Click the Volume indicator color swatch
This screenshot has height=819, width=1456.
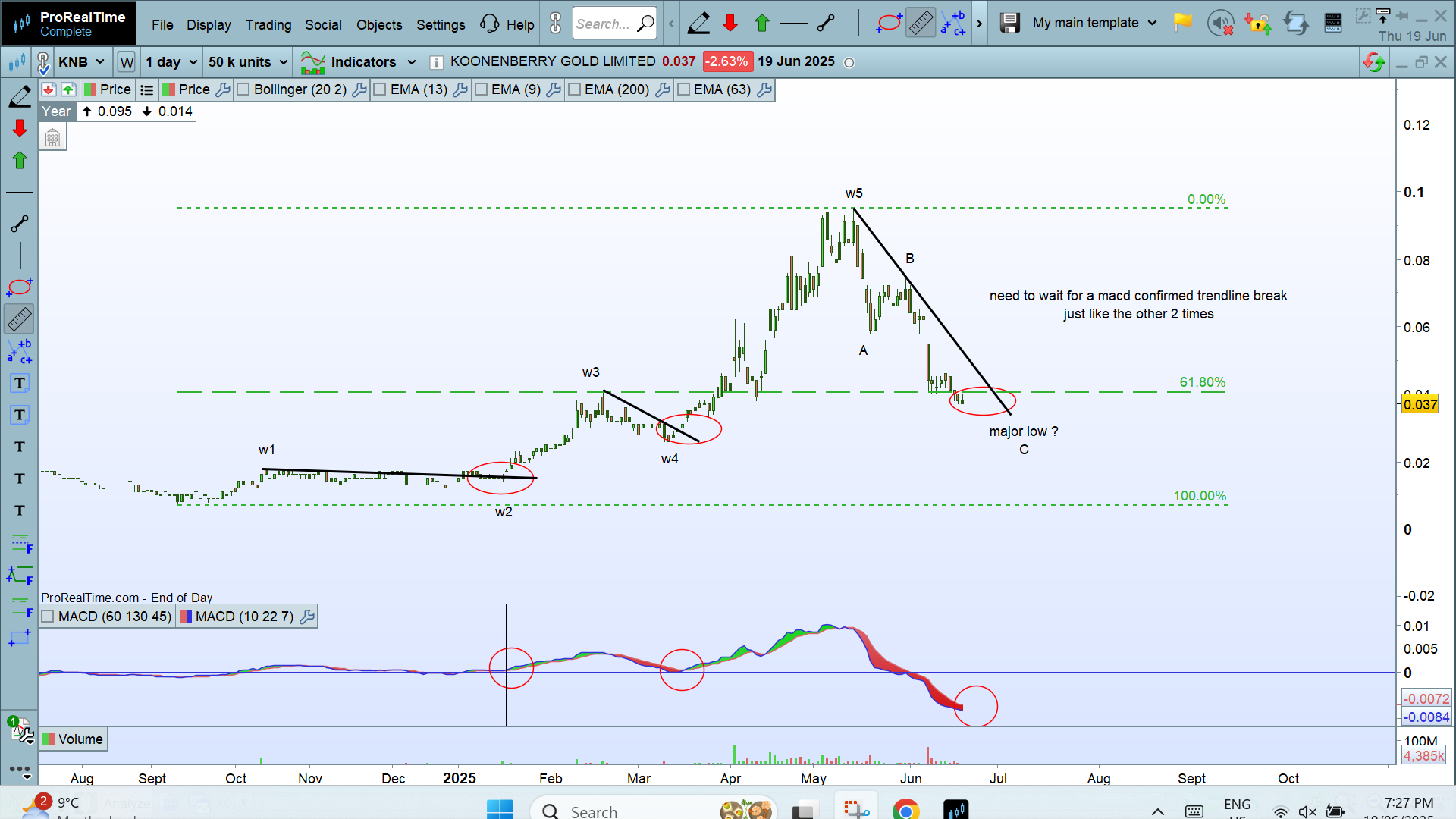(x=48, y=739)
